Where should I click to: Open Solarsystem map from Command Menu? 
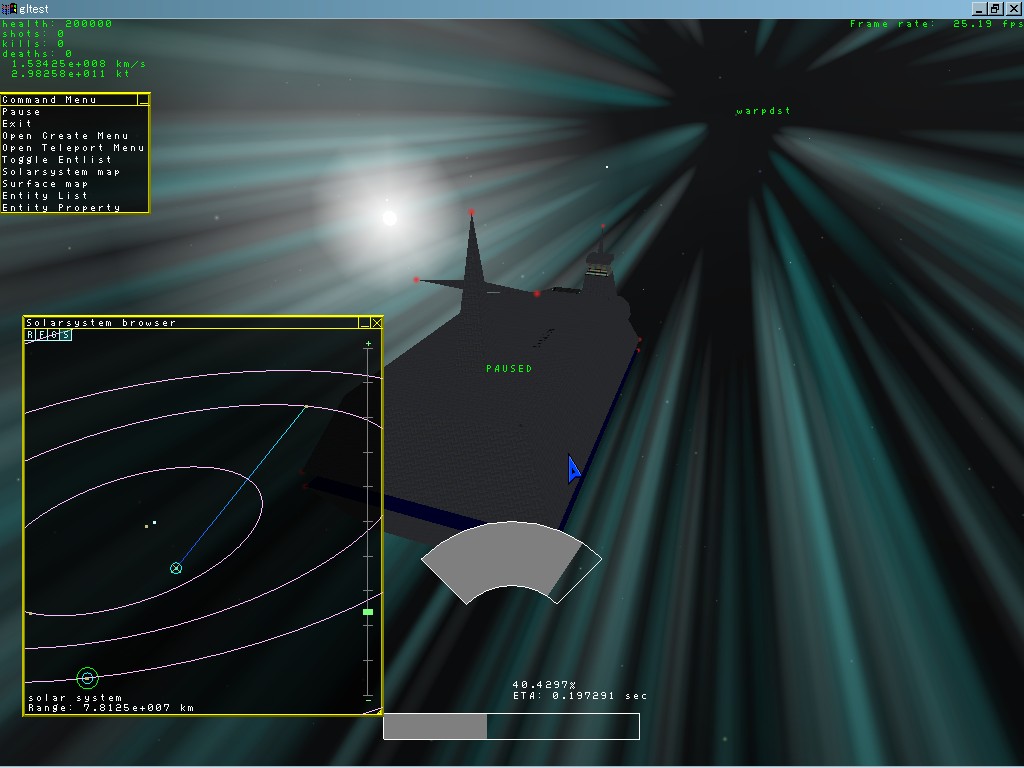pos(75,172)
